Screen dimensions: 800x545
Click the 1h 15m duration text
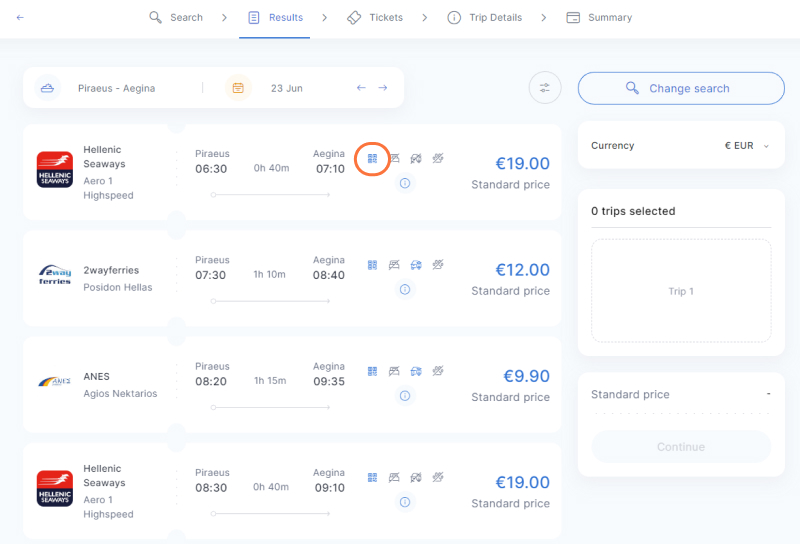(x=270, y=381)
